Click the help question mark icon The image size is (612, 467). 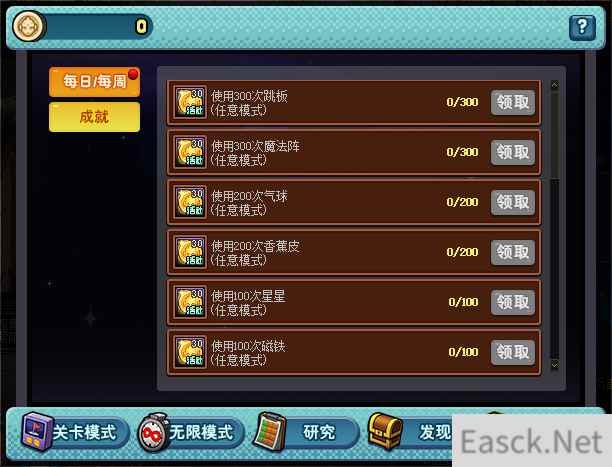tap(582, 27)
